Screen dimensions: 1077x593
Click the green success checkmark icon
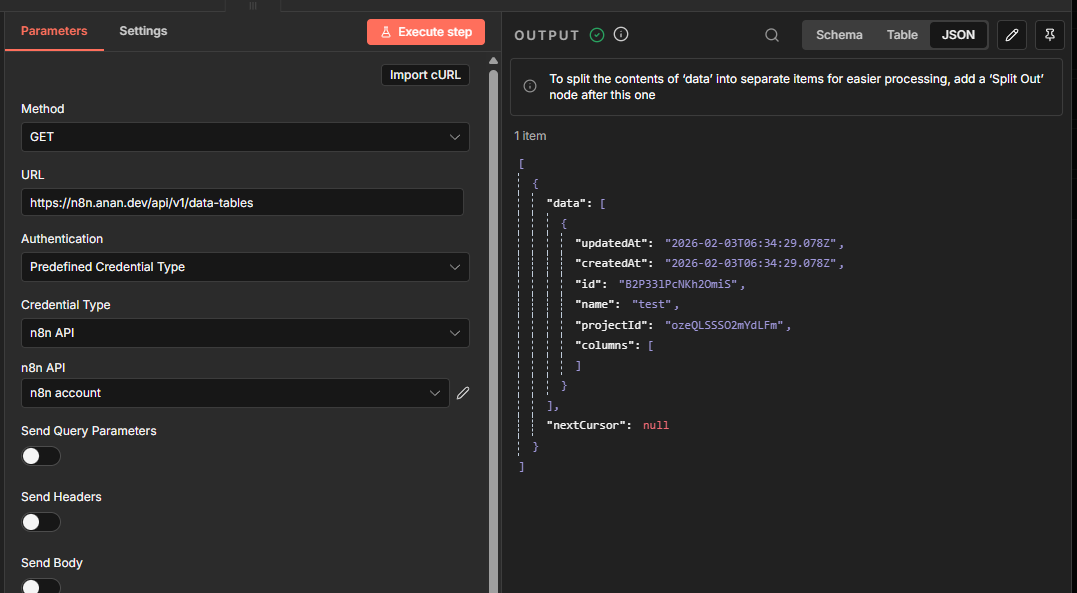(597, 35)
